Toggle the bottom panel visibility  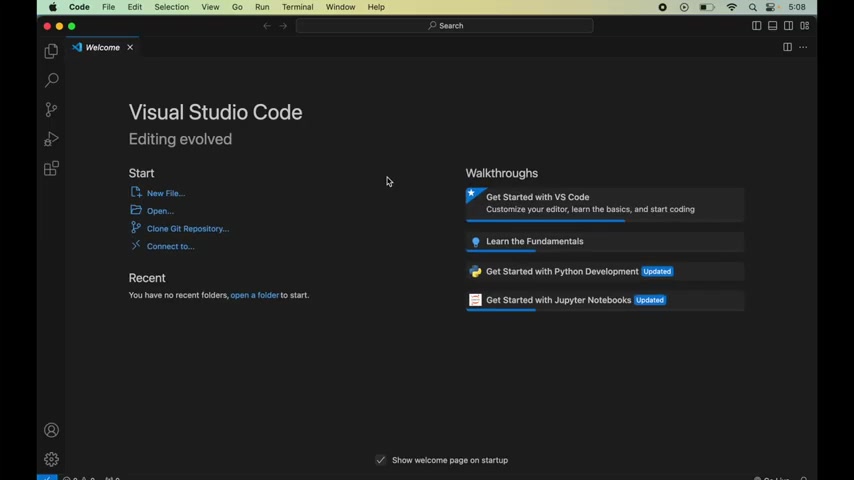(x=773, y=26)
